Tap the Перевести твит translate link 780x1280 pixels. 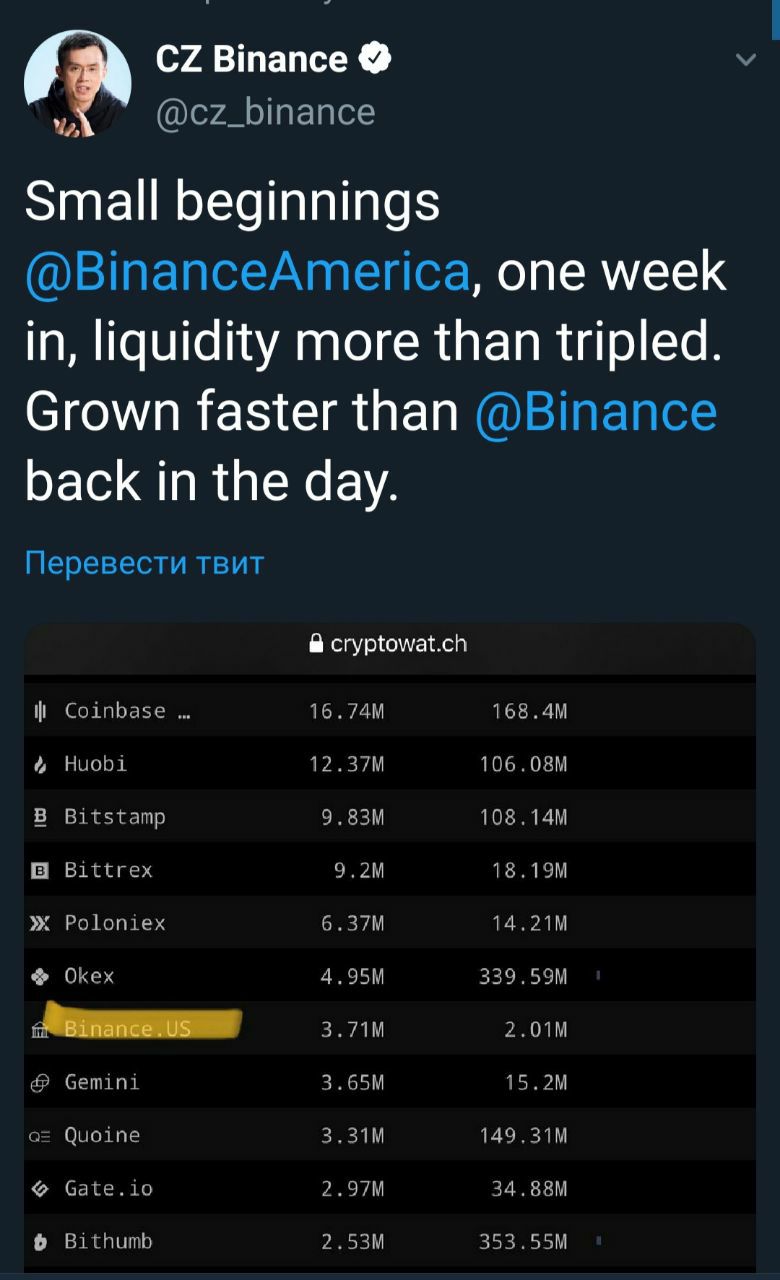point(144,563)
